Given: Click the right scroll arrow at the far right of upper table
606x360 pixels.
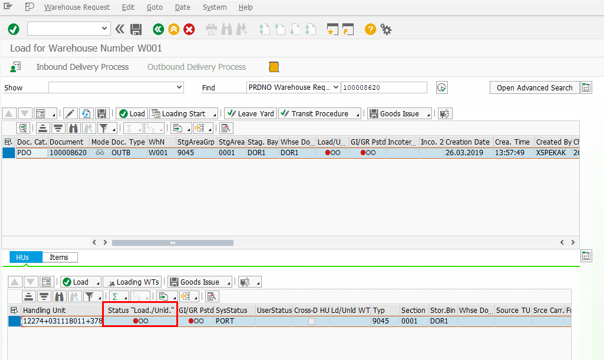Looking at the screenshot, I should [573, 242].
